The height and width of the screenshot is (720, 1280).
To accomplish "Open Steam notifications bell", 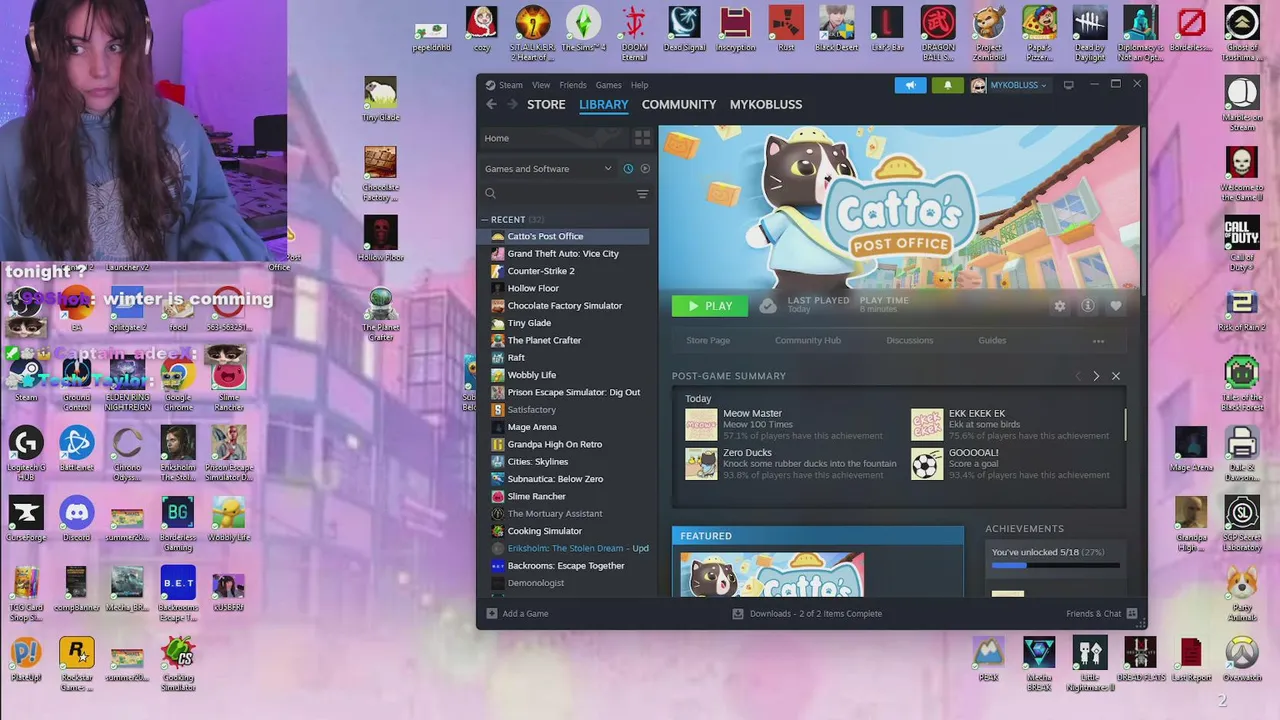I will pyautogui.click(x=948, y=85).
